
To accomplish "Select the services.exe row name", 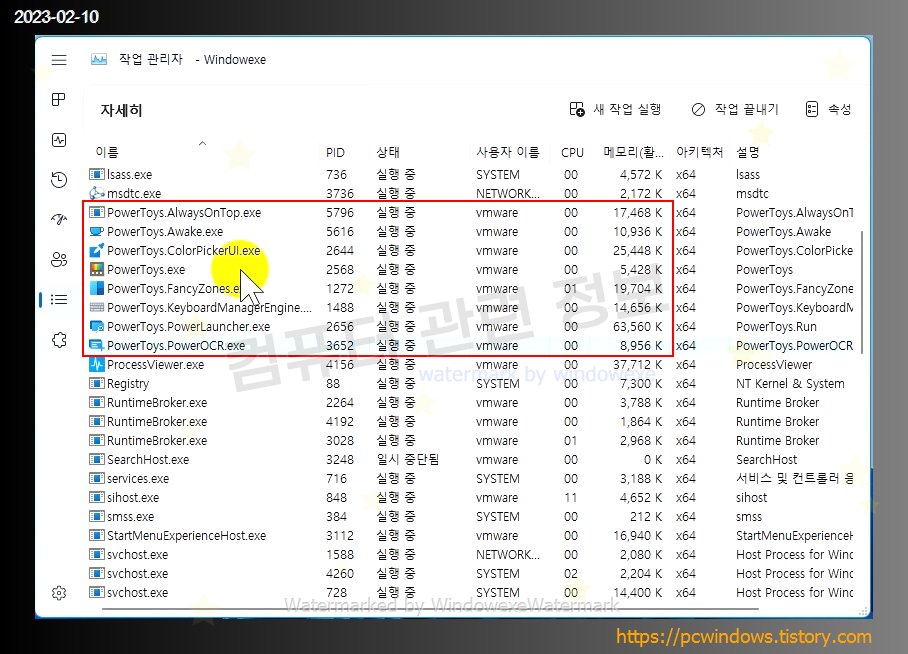I will point(138,478).
